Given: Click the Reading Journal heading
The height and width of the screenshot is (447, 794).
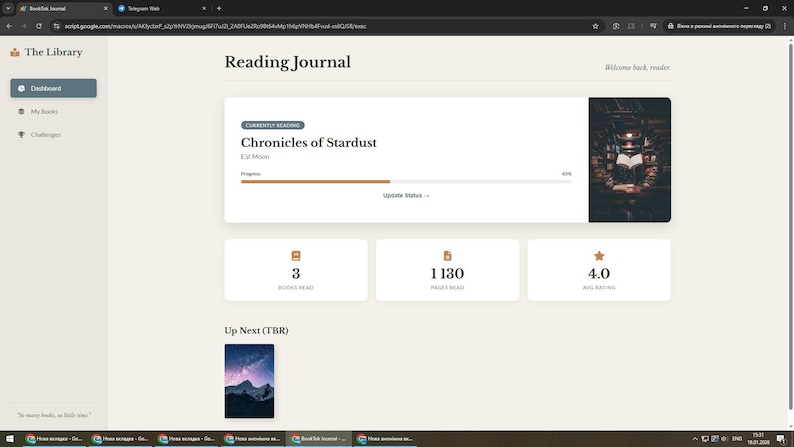Looking at the screenshot, I should click(x=288, y=62).
